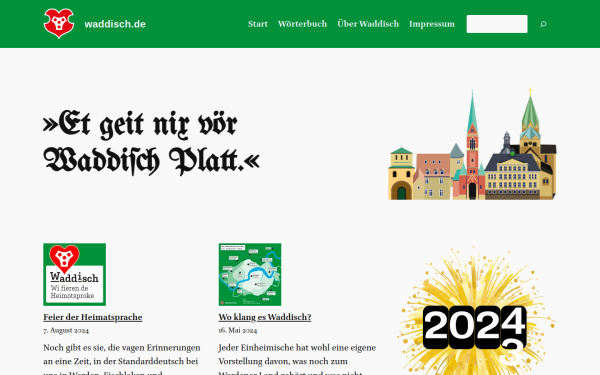Click the headline Et geit nix vör Waddisch Platt

click(x=151, y=143)
